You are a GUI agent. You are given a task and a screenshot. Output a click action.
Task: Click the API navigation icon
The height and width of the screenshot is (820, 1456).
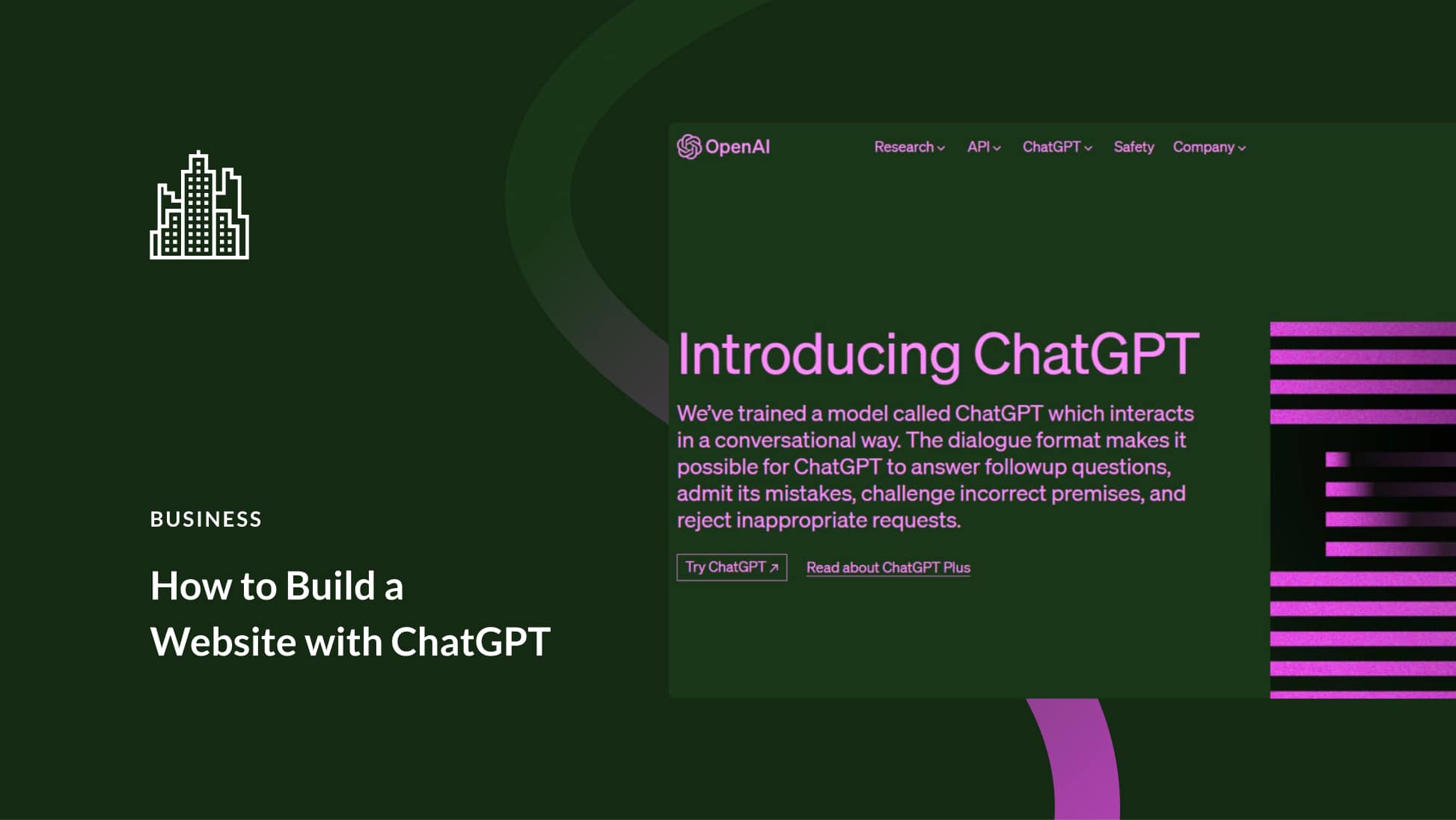tap(983, 147)
